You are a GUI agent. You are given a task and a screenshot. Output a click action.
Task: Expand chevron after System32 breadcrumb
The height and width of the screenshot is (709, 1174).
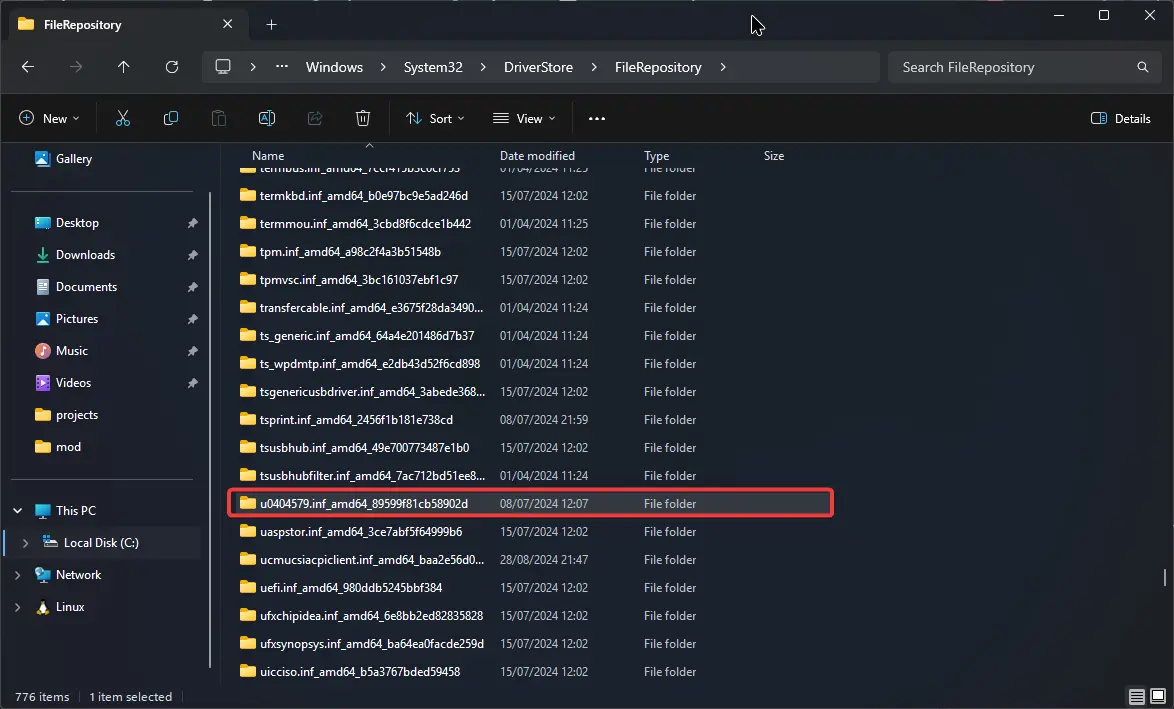(483, 67)
